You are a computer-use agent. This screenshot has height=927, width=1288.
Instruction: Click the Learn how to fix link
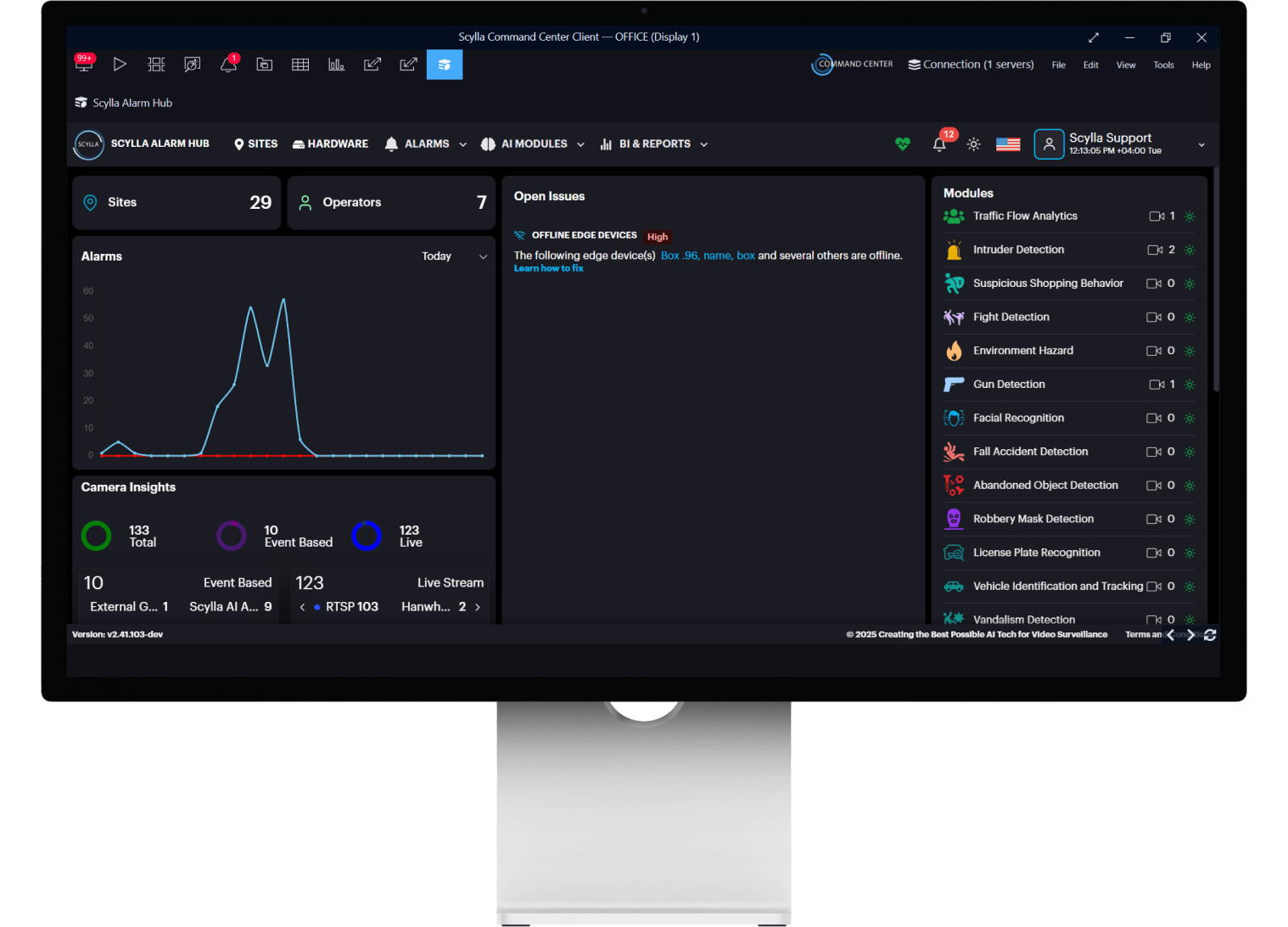(549, 268)
